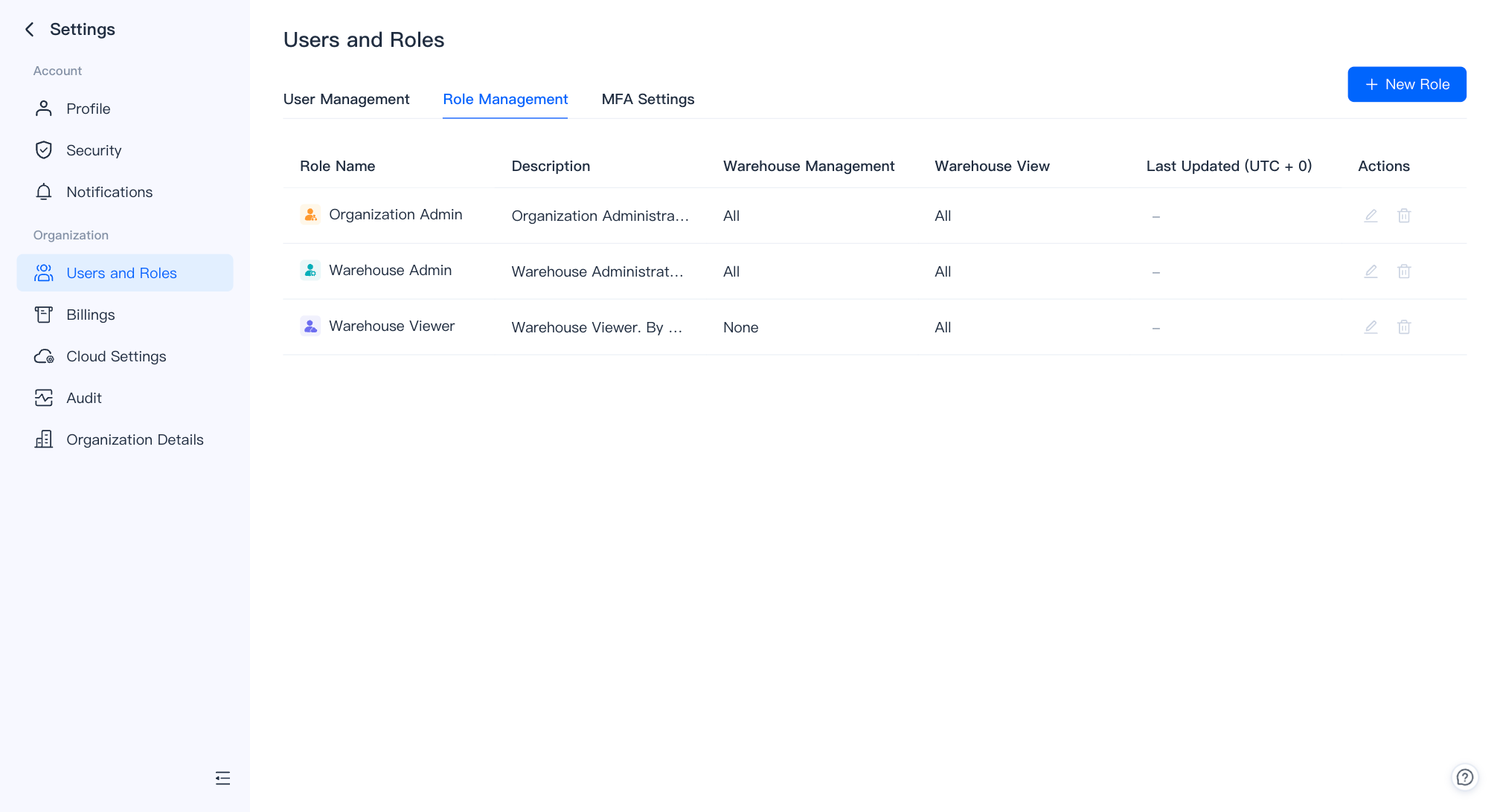1500x812 pixels.
Task: Click the help question mark icon
Action: [1465, 778]
